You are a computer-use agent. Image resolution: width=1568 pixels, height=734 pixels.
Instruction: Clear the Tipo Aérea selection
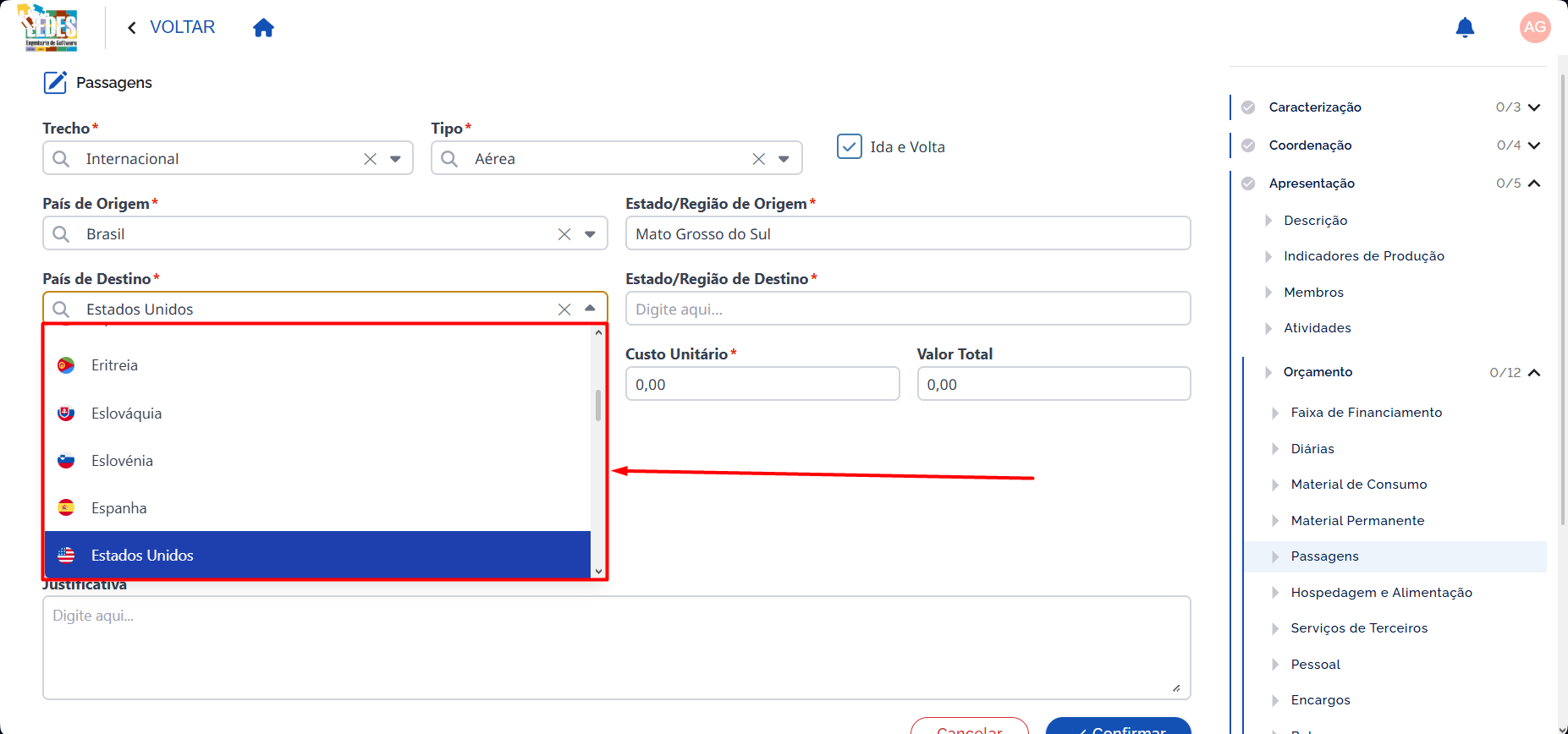758,159
